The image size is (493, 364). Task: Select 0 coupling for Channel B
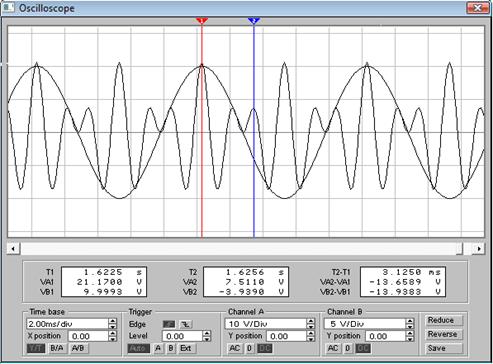(x=347, y=349)
